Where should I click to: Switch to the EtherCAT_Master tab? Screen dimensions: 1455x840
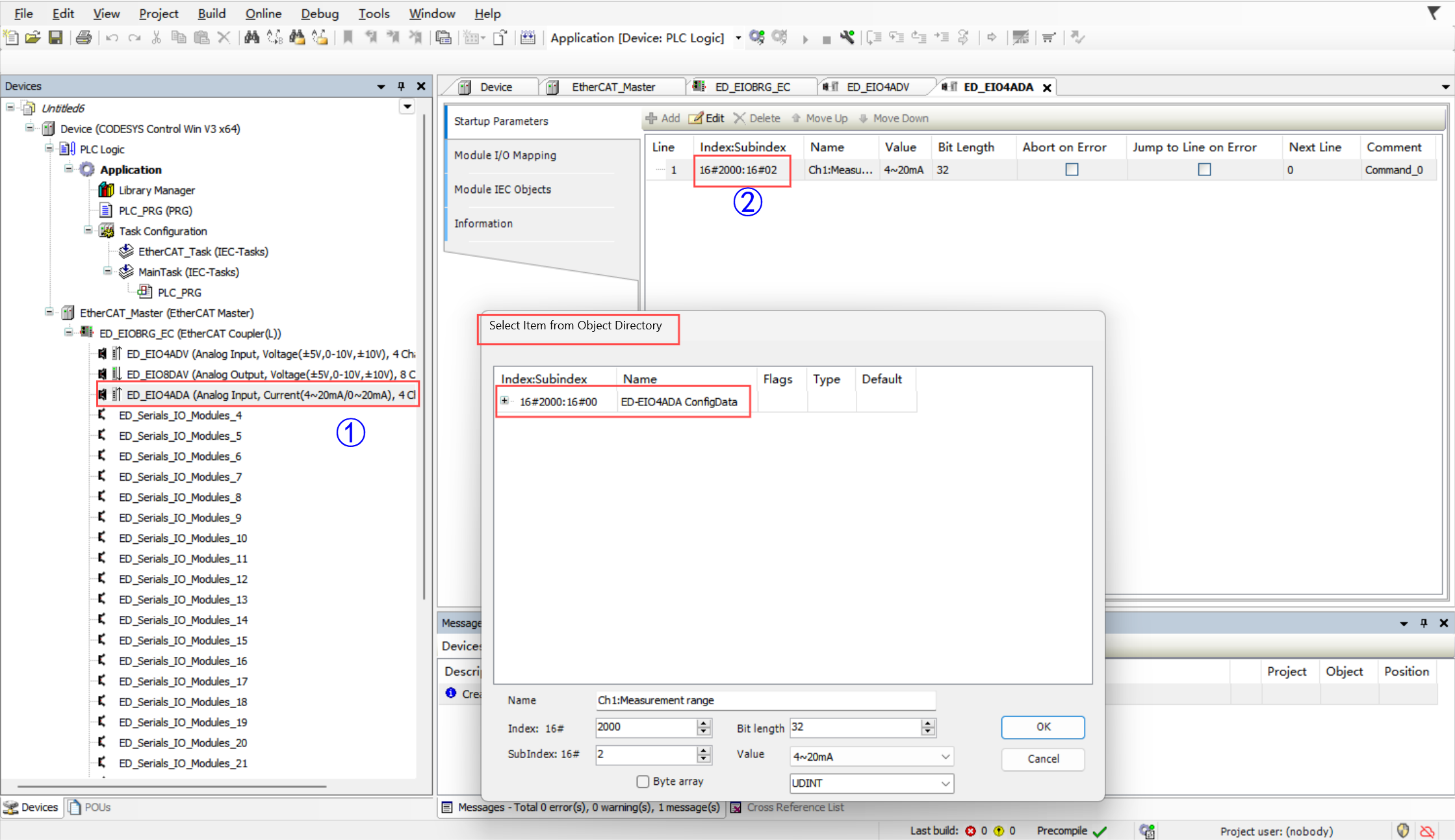[x=613, y=87]
